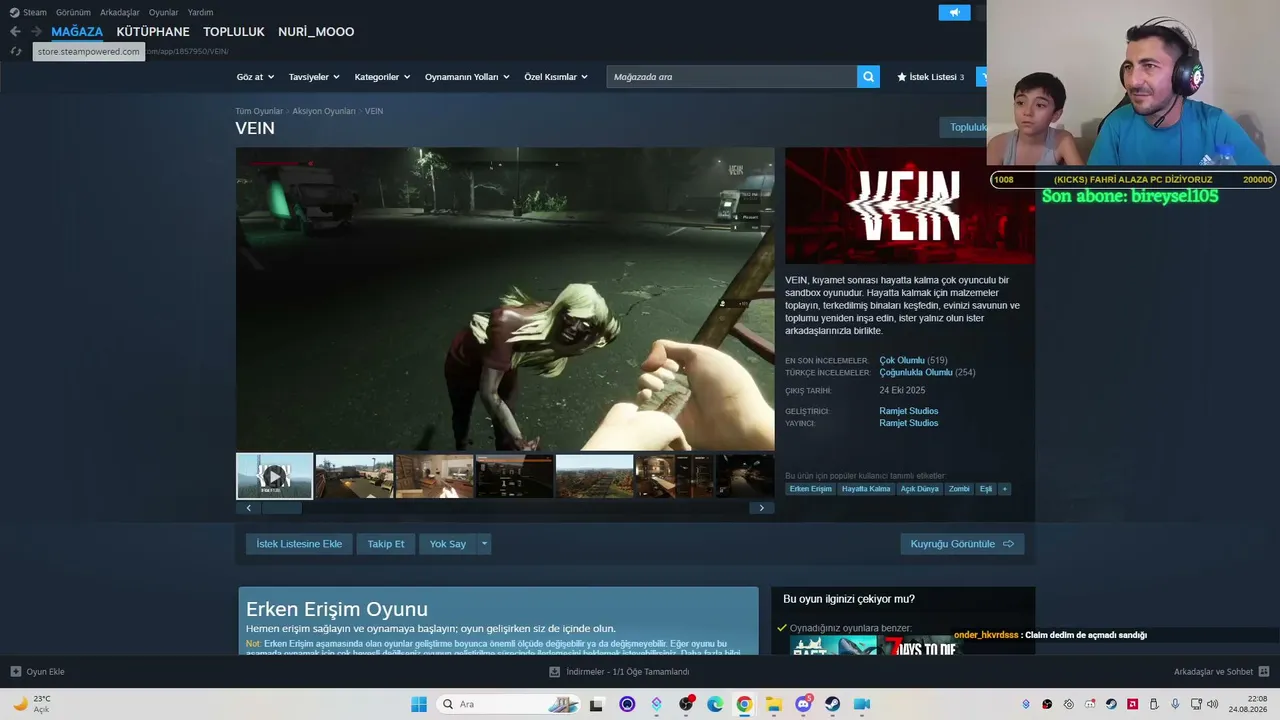Open File Explorer from the taskbar

point(773,704)
